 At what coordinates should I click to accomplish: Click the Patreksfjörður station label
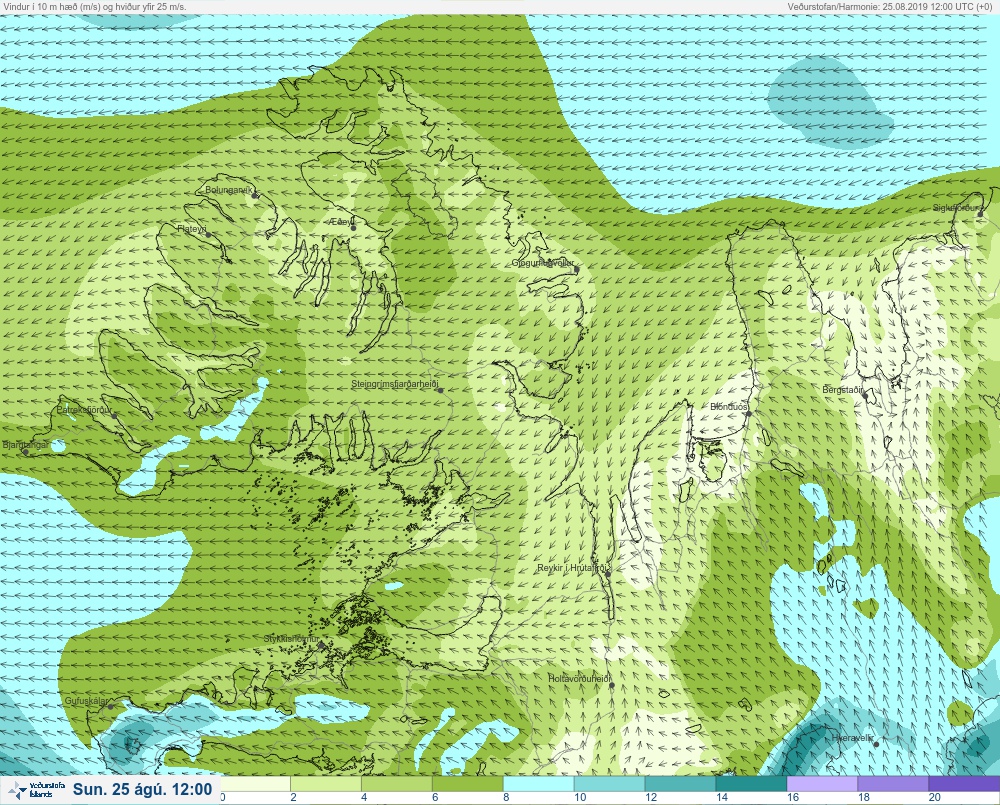click(x=84, y=410)
